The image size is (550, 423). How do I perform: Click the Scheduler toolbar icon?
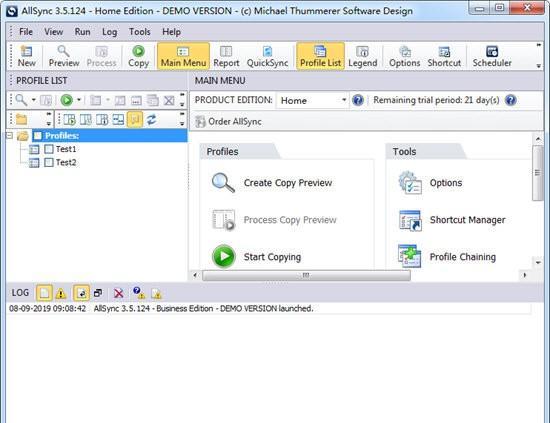(492, 56)
